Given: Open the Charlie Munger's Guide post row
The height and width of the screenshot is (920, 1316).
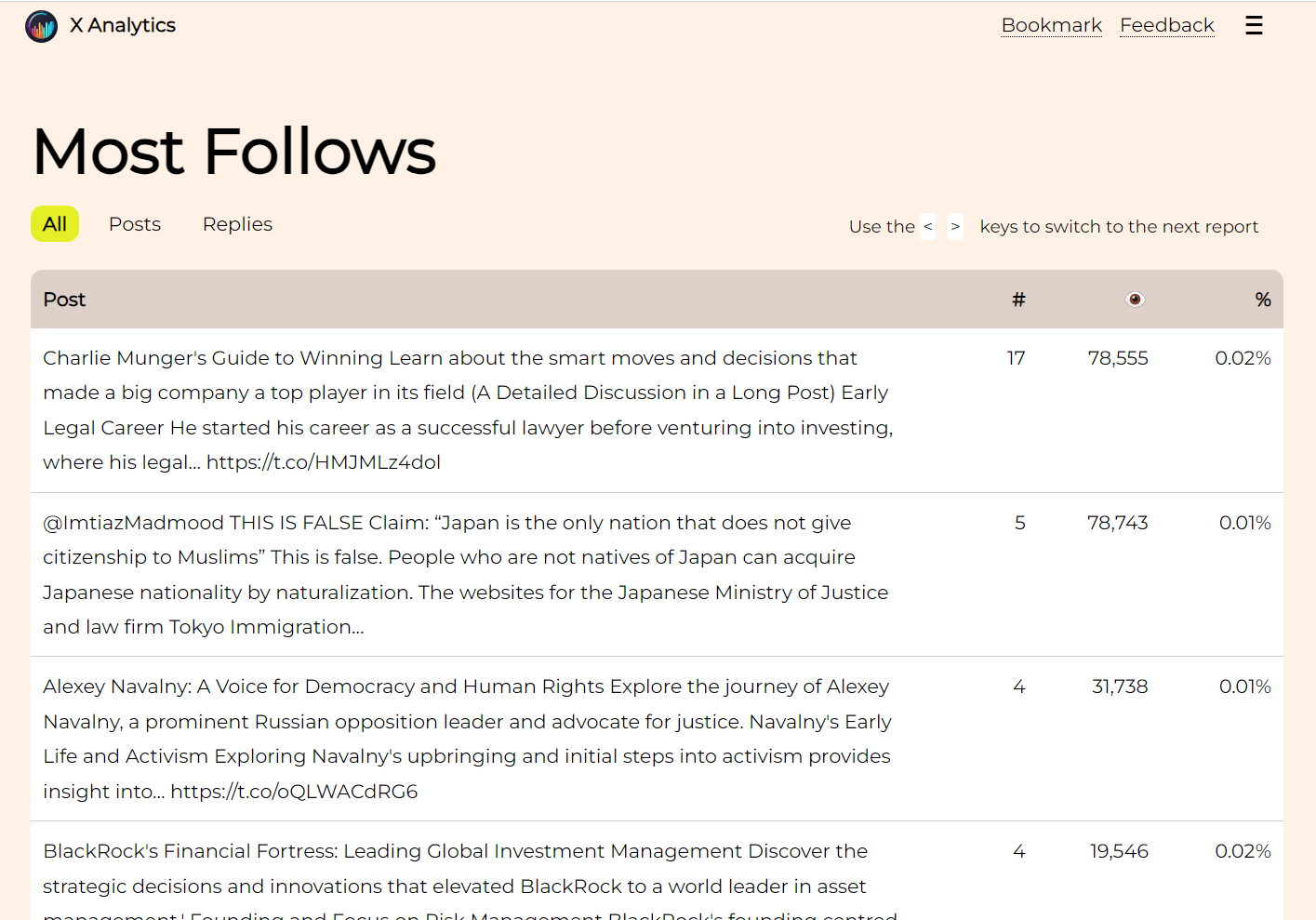Looking at the screenshot, I should click(657, 410).
